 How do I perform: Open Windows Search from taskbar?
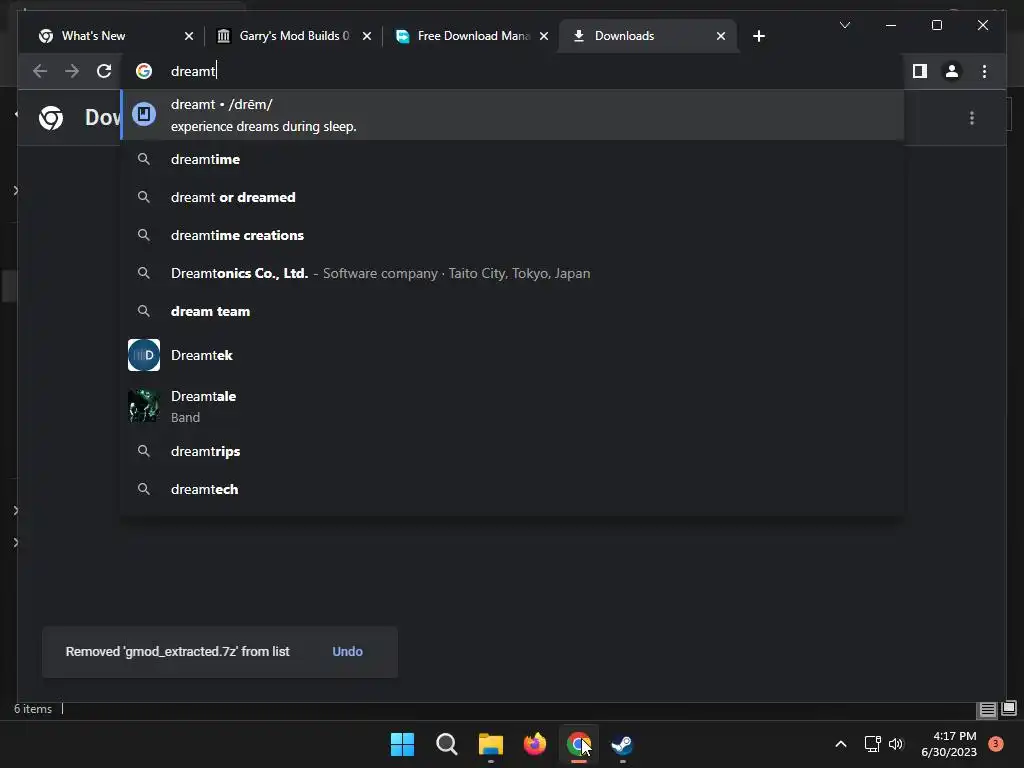447,744
